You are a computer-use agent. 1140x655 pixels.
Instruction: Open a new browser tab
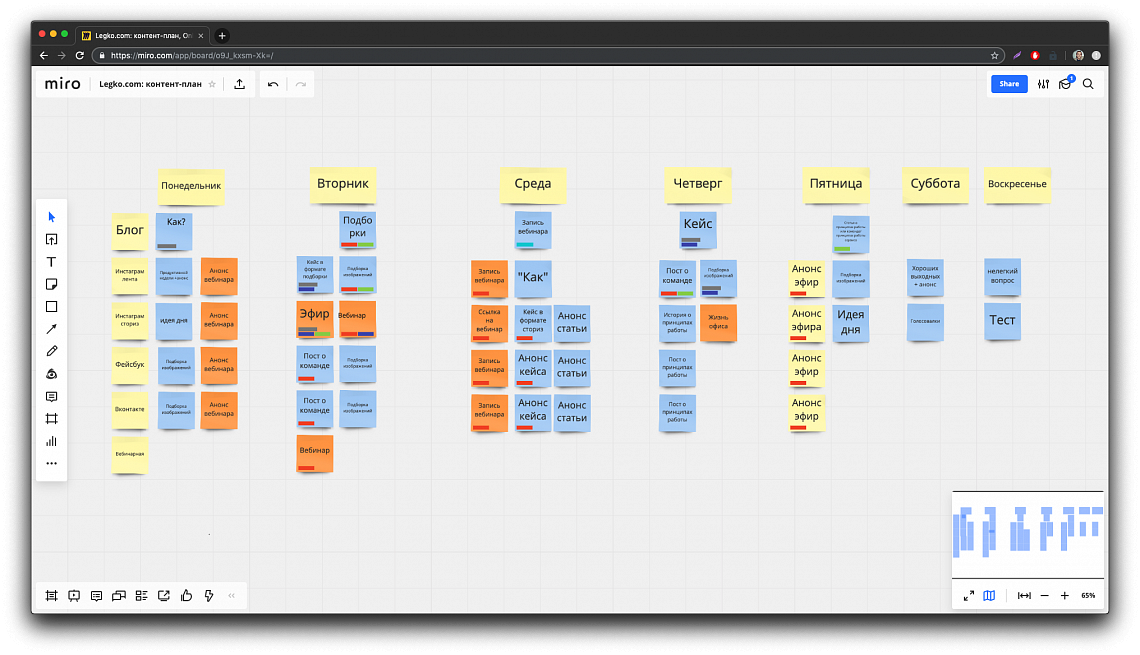tap(222, 36)
